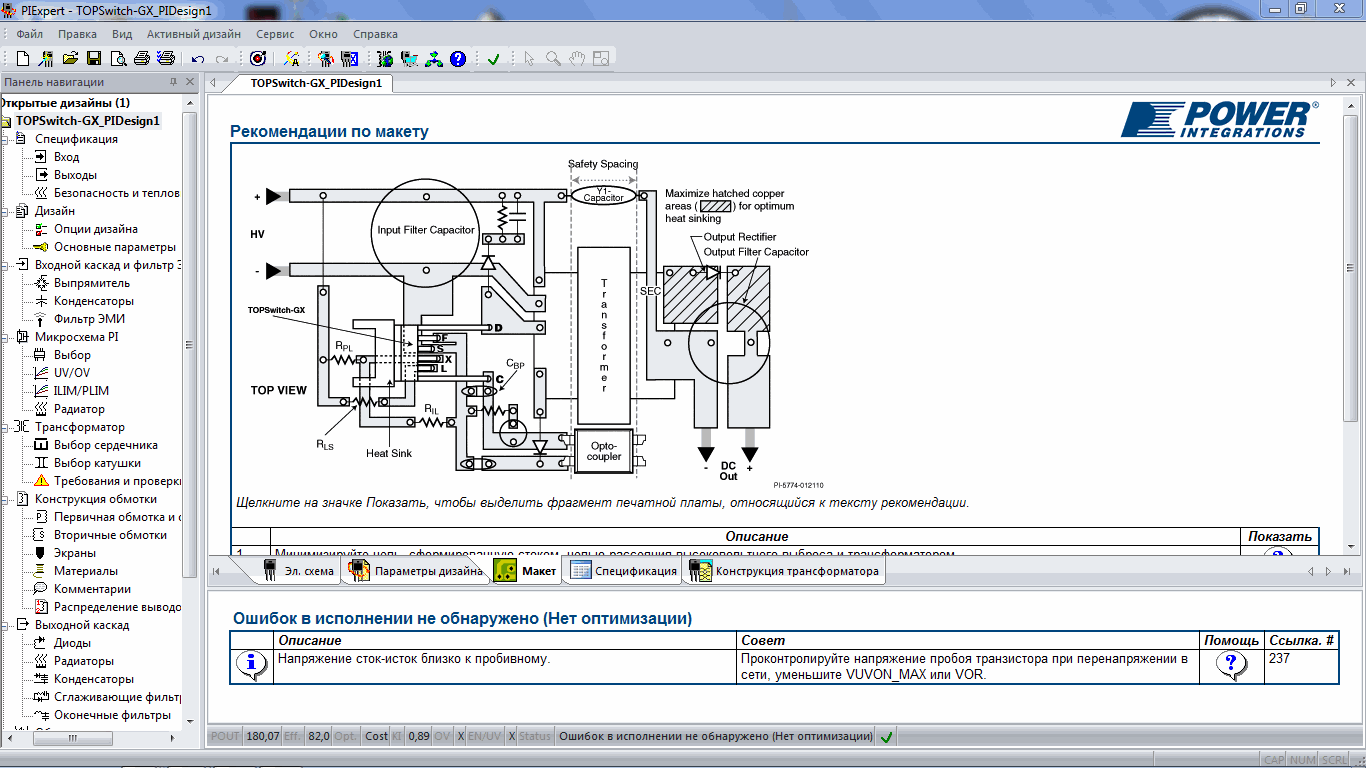Open a file with the folder icon
The image size is (1366, 768).
point(70,59)
